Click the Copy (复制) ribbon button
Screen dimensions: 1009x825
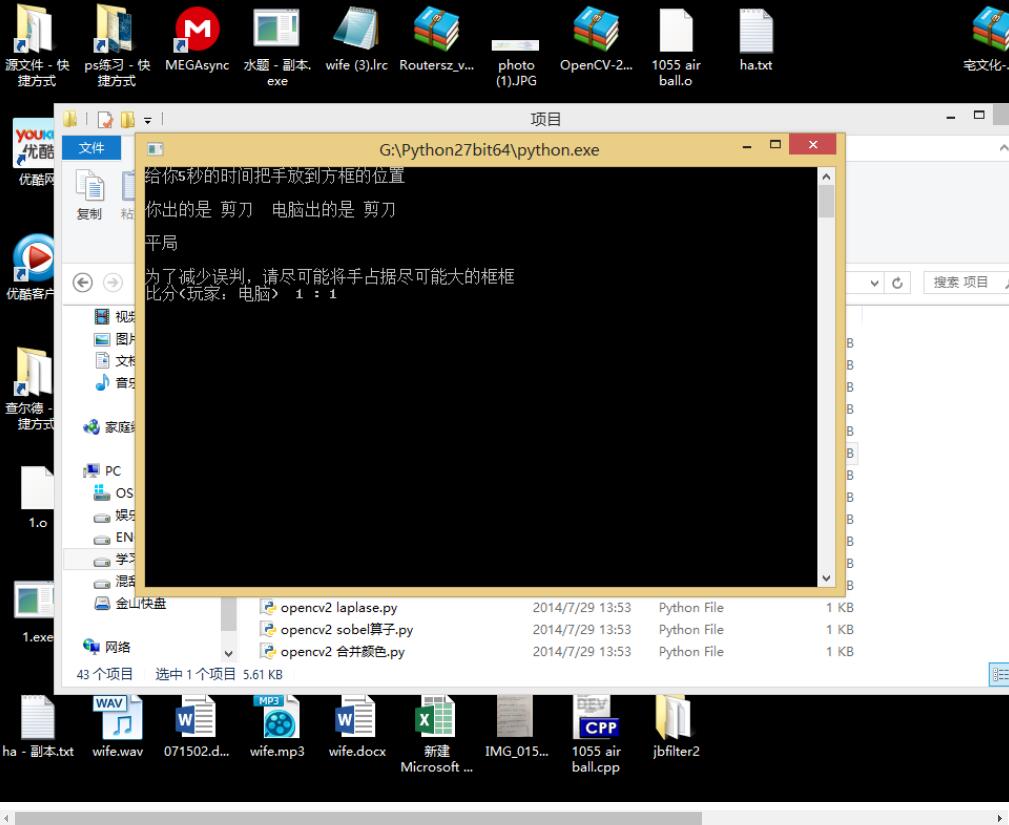89,194
